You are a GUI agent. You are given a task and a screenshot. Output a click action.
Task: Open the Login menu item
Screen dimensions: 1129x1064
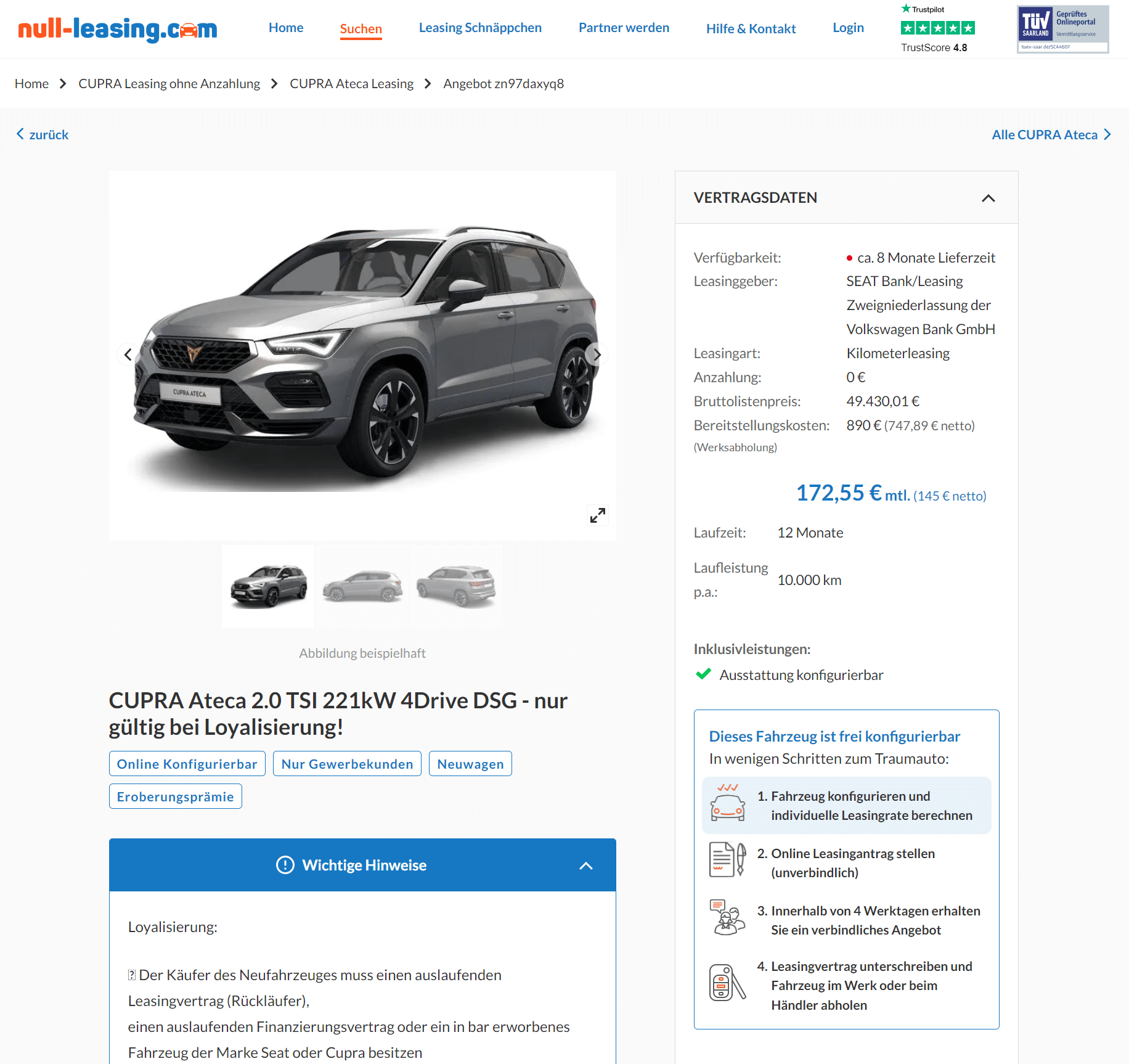pos(848,28)
